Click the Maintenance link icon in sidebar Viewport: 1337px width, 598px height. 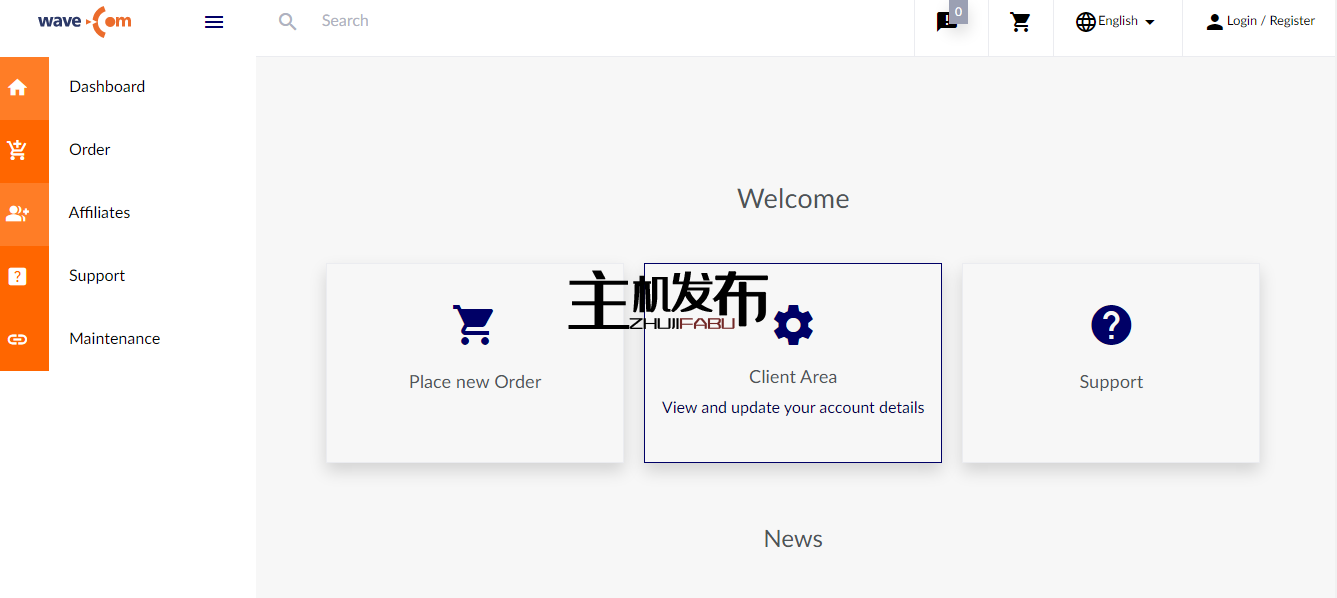[x=18, y=339]
